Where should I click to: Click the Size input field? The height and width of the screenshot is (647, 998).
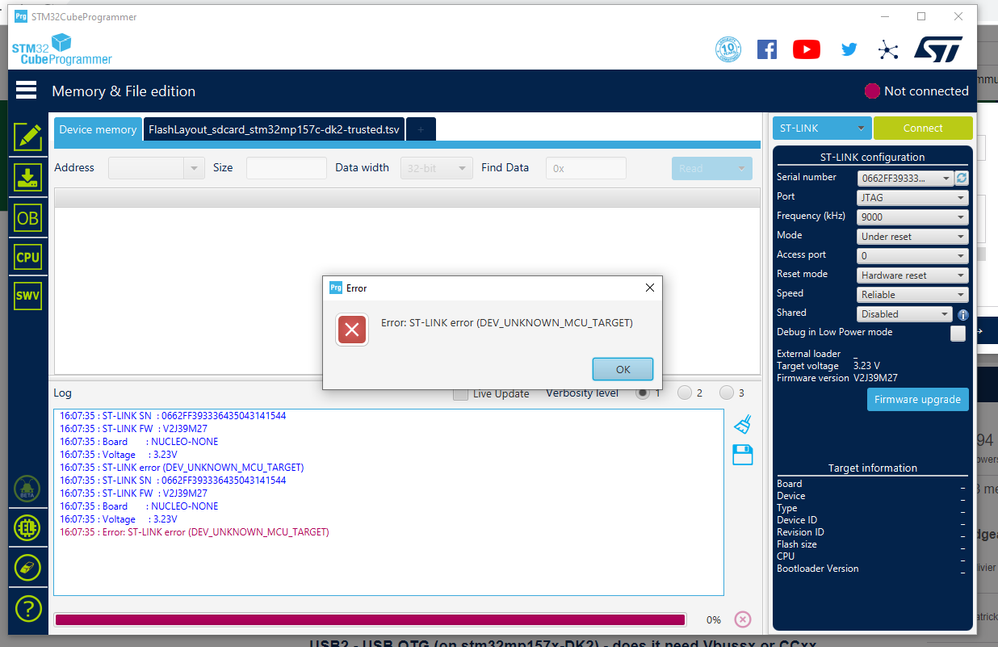click(286, 168)
